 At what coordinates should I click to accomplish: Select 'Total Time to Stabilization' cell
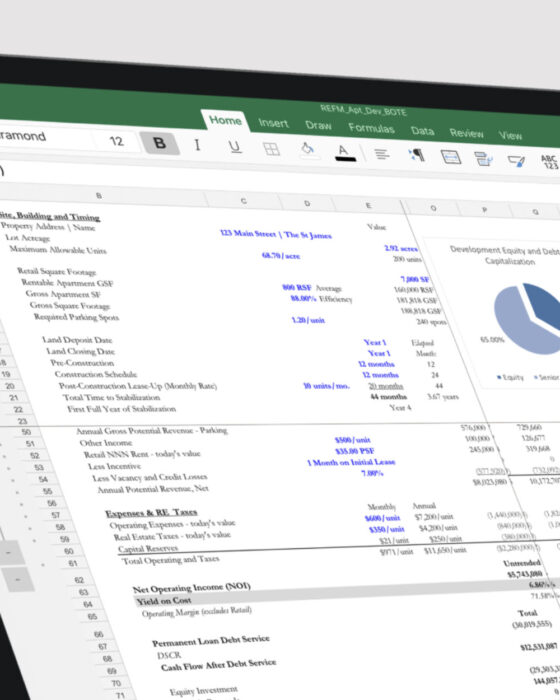(111, 397)
